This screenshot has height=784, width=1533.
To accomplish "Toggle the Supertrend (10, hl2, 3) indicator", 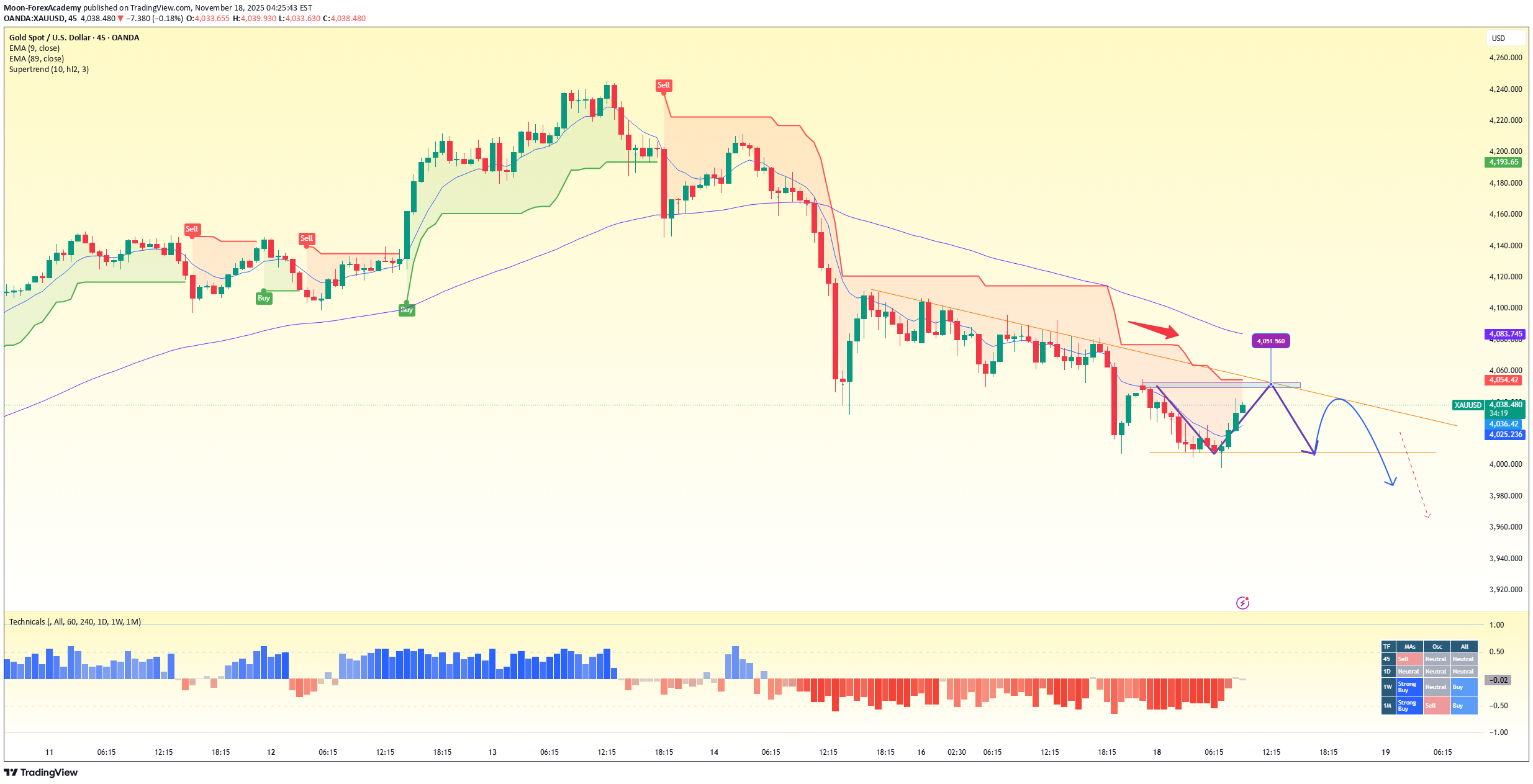I will 48,69.
